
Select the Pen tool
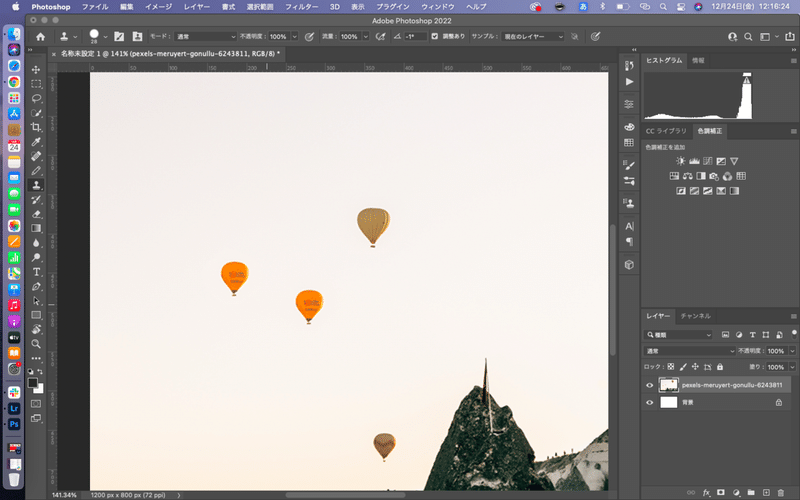pos(36,286)
